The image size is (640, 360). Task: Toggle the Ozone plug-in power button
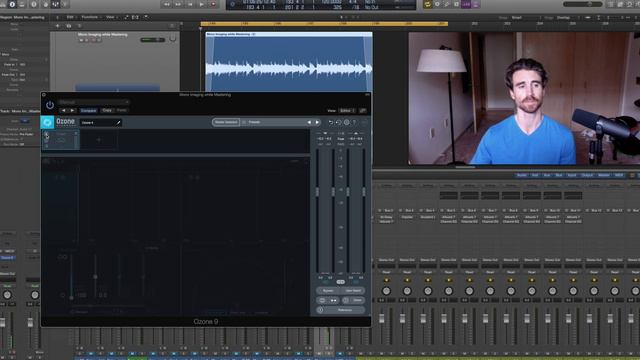coord(50,105)
